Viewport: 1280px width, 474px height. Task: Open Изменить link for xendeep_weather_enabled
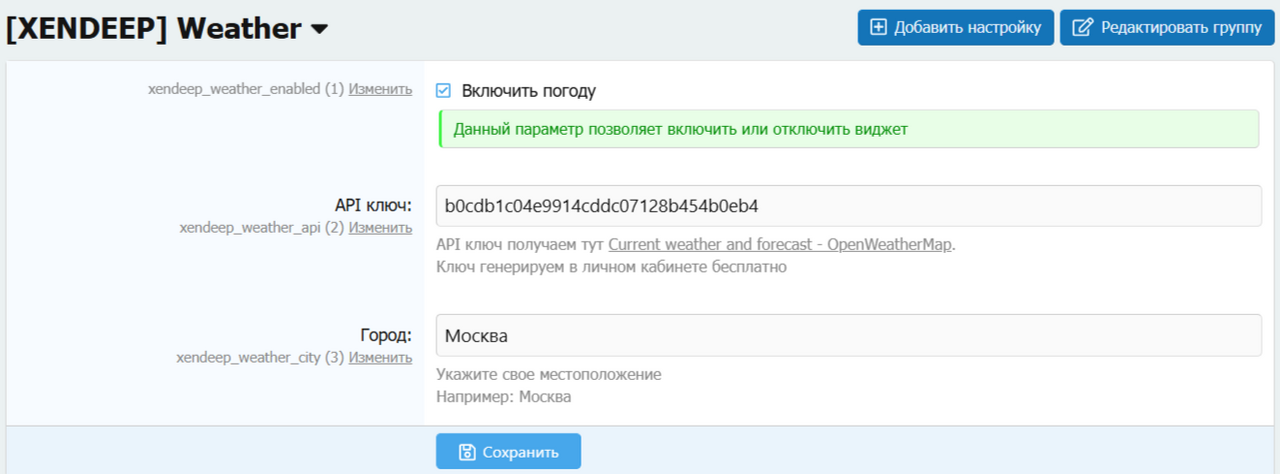[x=380, y=89]
